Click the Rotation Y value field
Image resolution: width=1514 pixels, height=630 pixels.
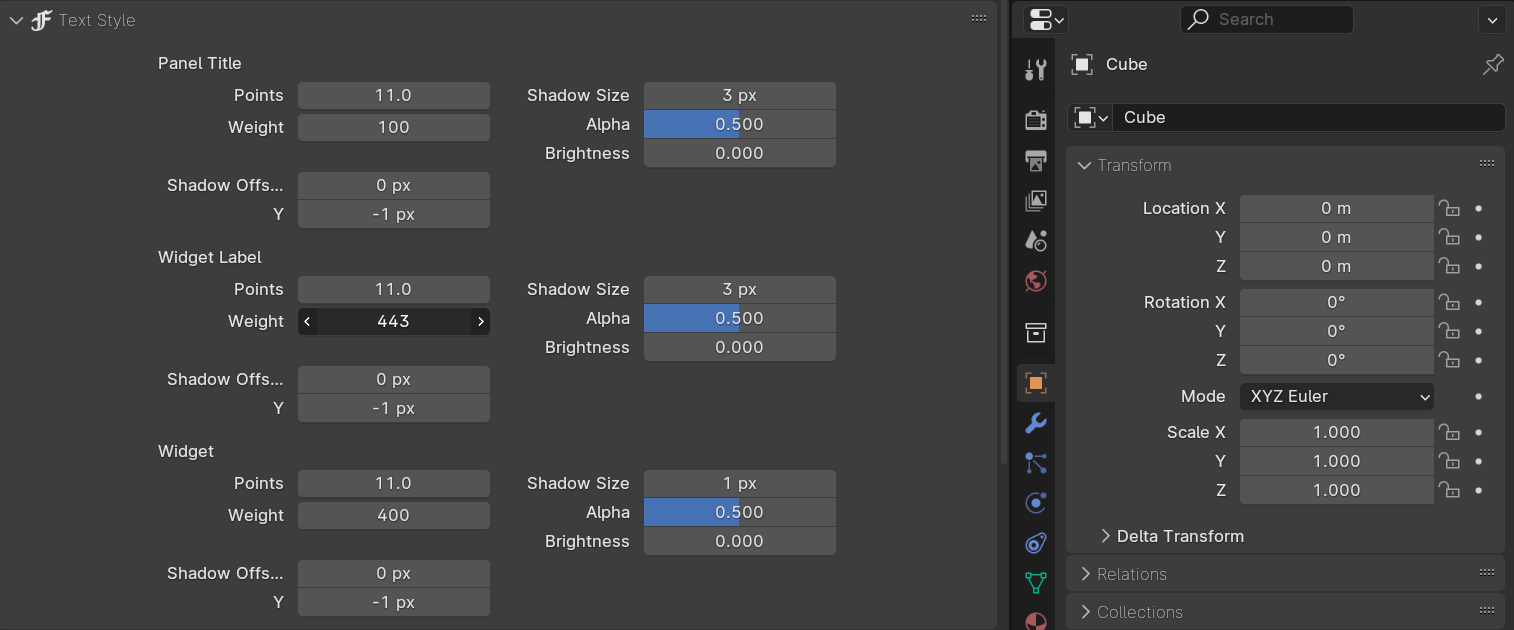coord(1337,331)
